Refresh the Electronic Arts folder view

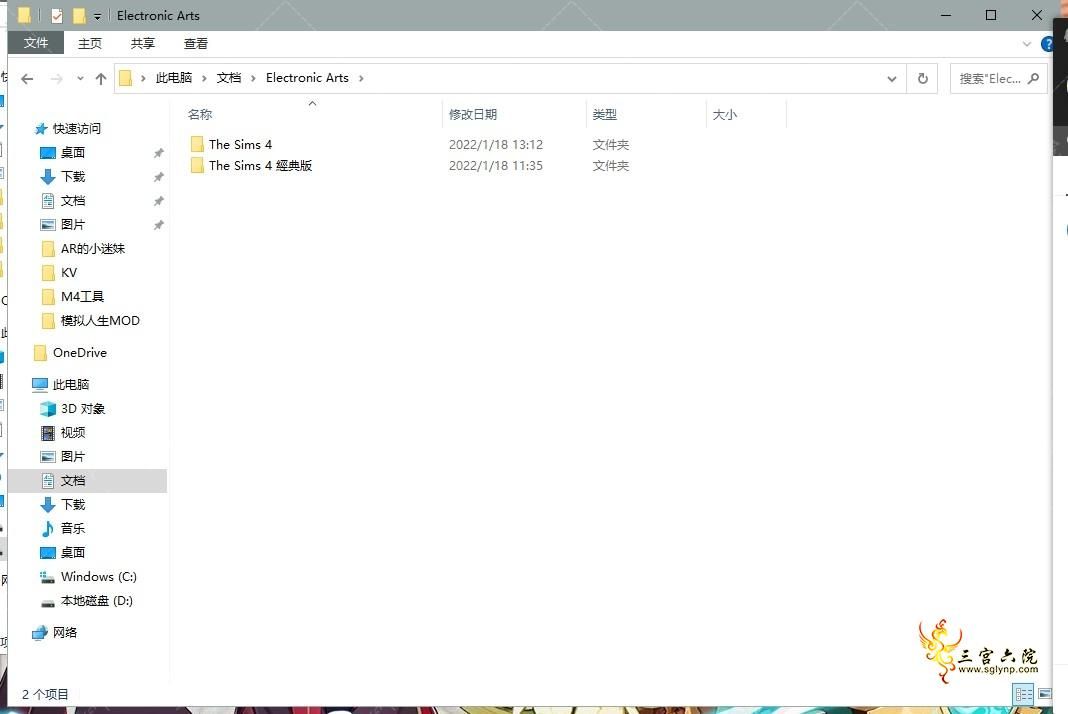tap(923, 78)
